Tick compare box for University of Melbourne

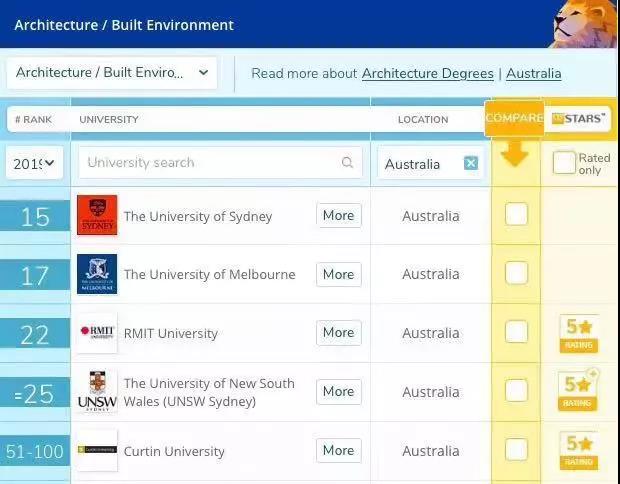[516, 273]
